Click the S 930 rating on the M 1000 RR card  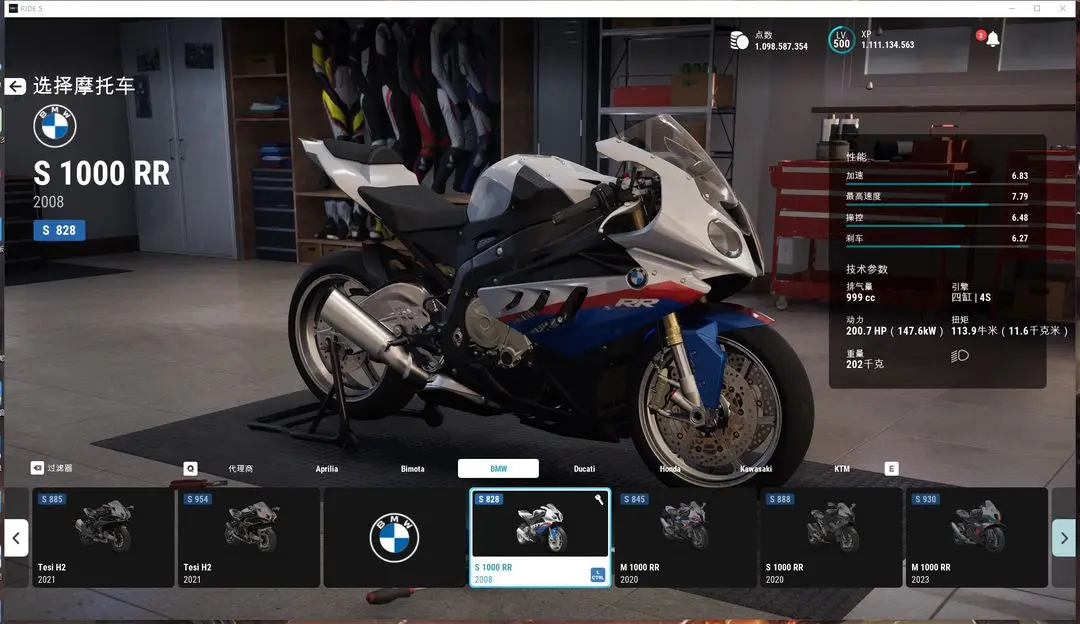[x=925, y=499]
